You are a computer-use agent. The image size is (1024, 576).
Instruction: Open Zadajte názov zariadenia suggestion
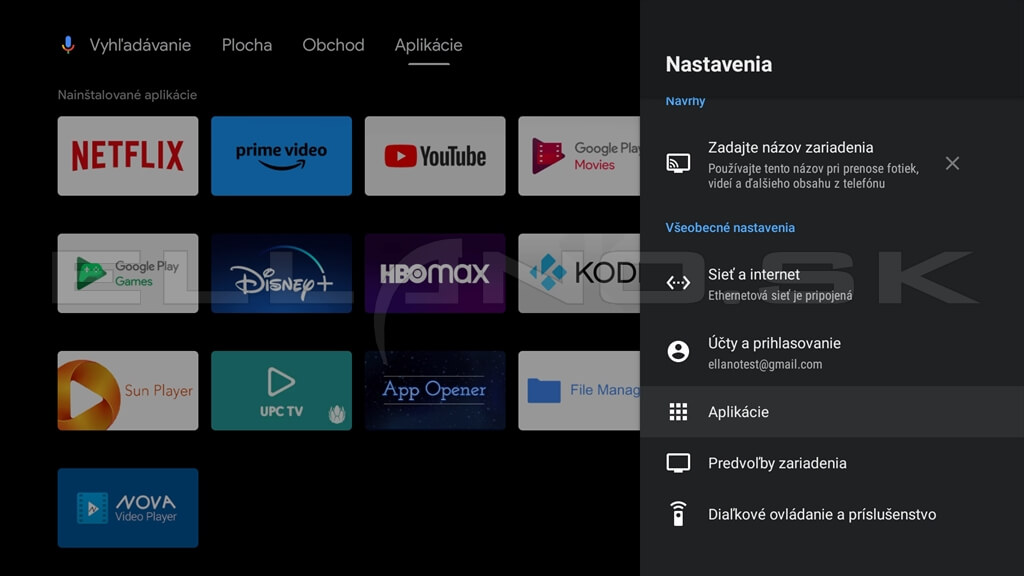tap(832, 165)
